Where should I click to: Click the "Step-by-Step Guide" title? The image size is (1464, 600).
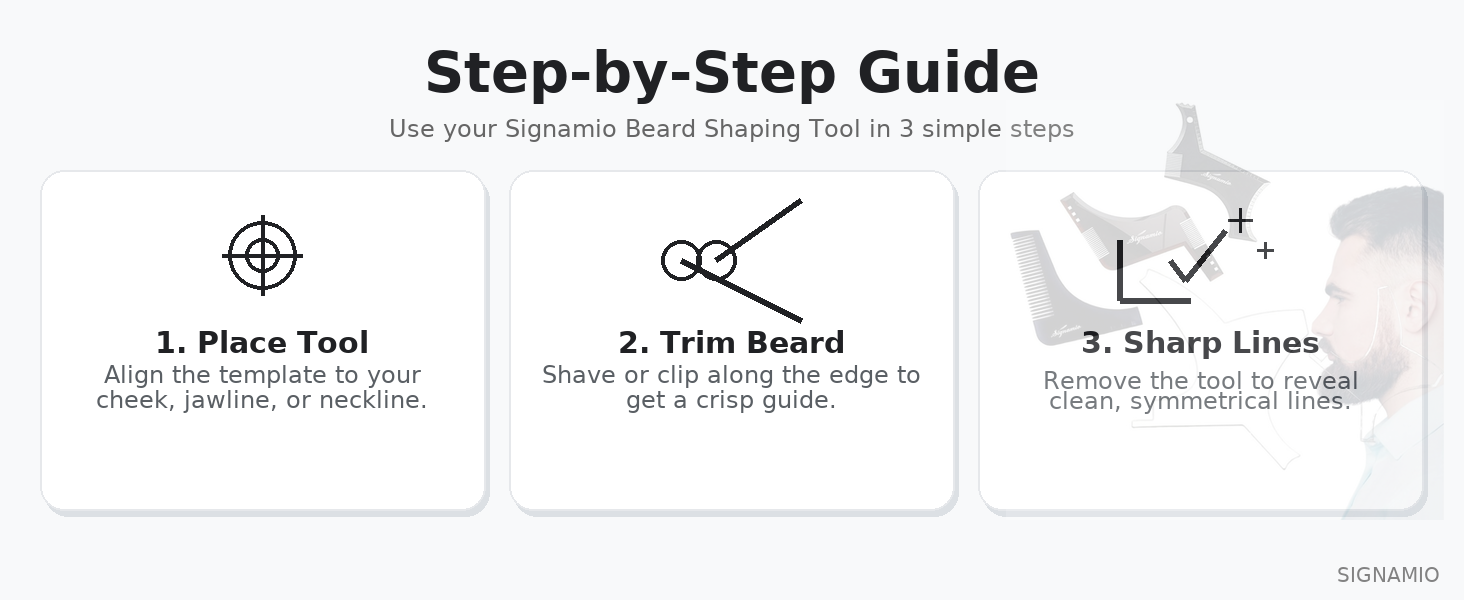[x=732, y=73]
